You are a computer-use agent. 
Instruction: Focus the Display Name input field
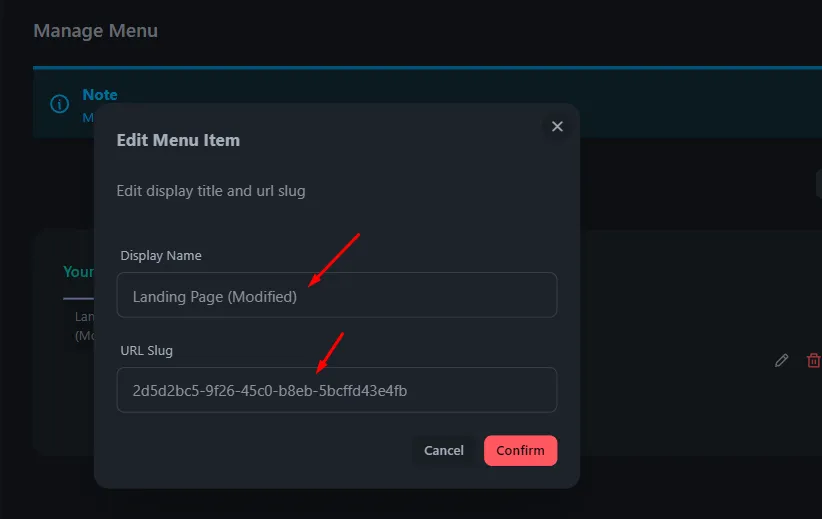click(x=337, y=295)
